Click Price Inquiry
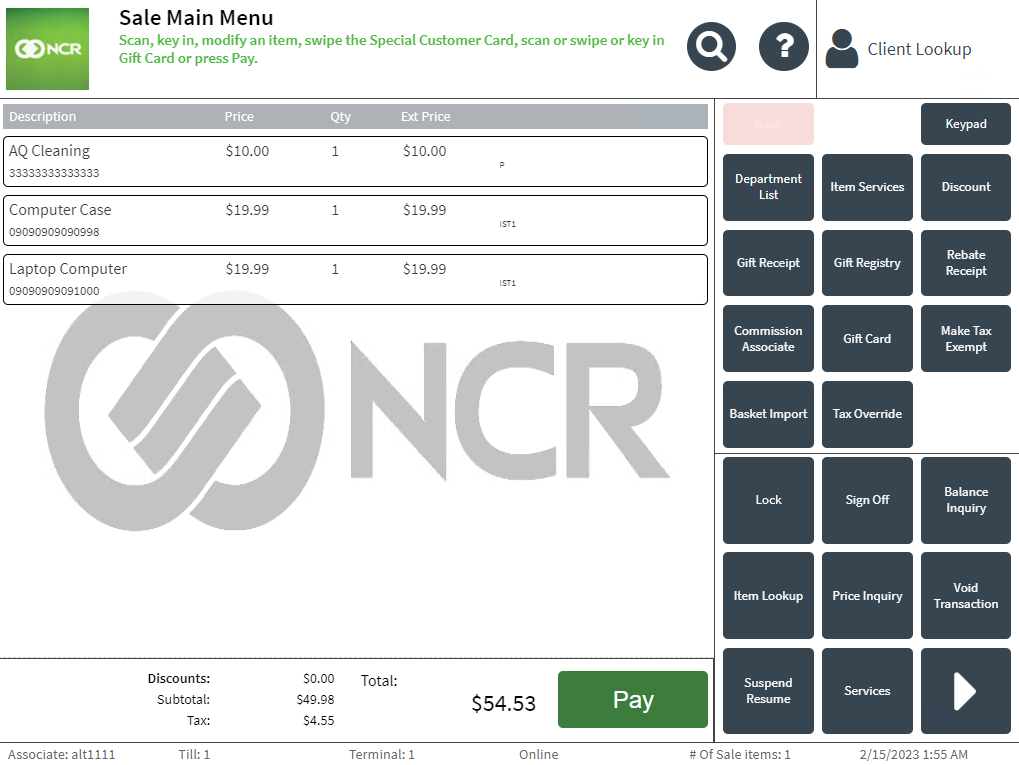Screen dimensions: 1019x765 [x=867, y=595]
